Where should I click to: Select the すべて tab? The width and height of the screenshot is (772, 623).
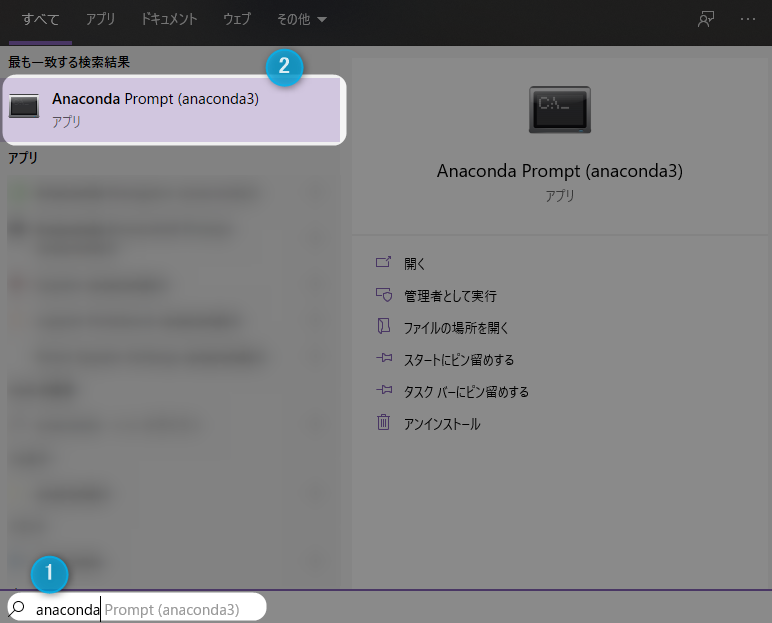pyautogui.click(x=40, y=20)
